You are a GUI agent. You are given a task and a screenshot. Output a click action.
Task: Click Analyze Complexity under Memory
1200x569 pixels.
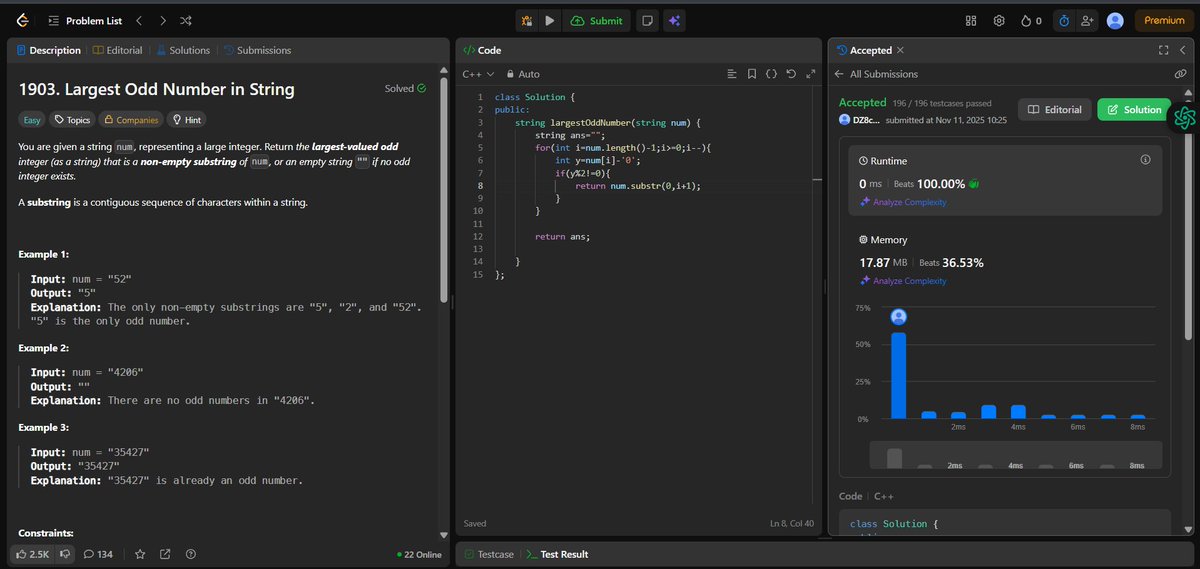click(903, 281)
